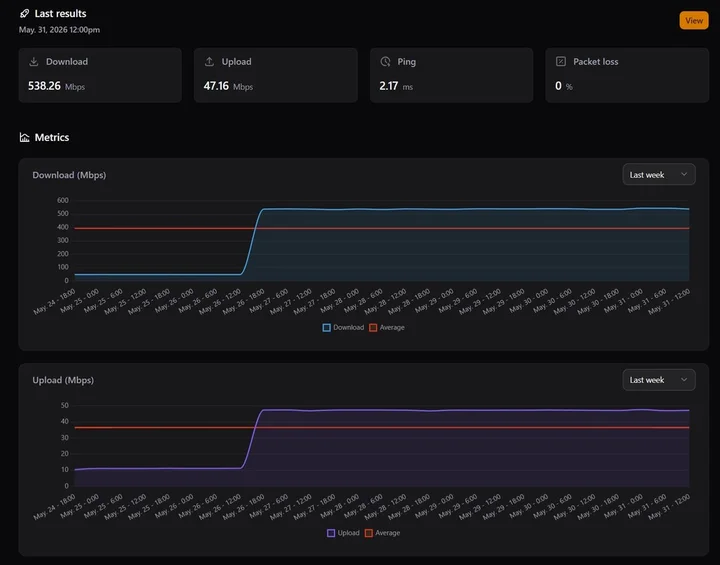Toggle Average series in upload chart legend
Screen dimensions: 720x565
tap(382, 533)
